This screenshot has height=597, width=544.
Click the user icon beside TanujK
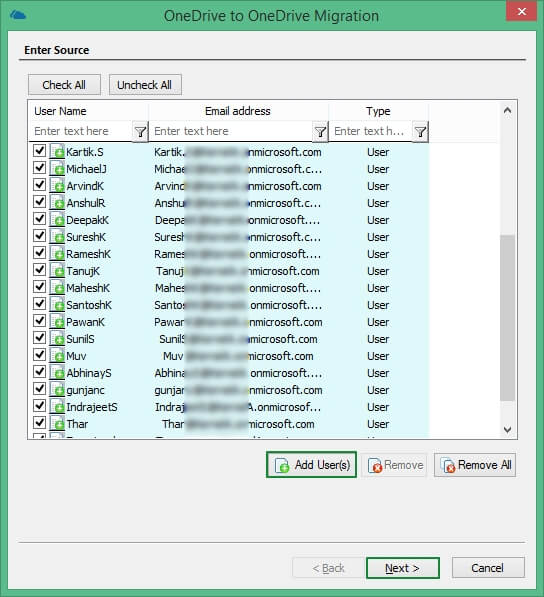(x=57, y=271)
